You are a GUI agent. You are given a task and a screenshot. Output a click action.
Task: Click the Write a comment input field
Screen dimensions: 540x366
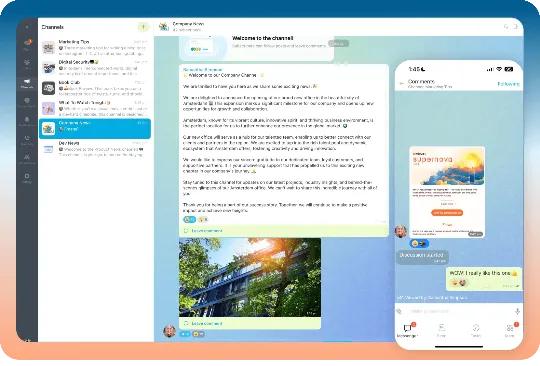point(459,311)
